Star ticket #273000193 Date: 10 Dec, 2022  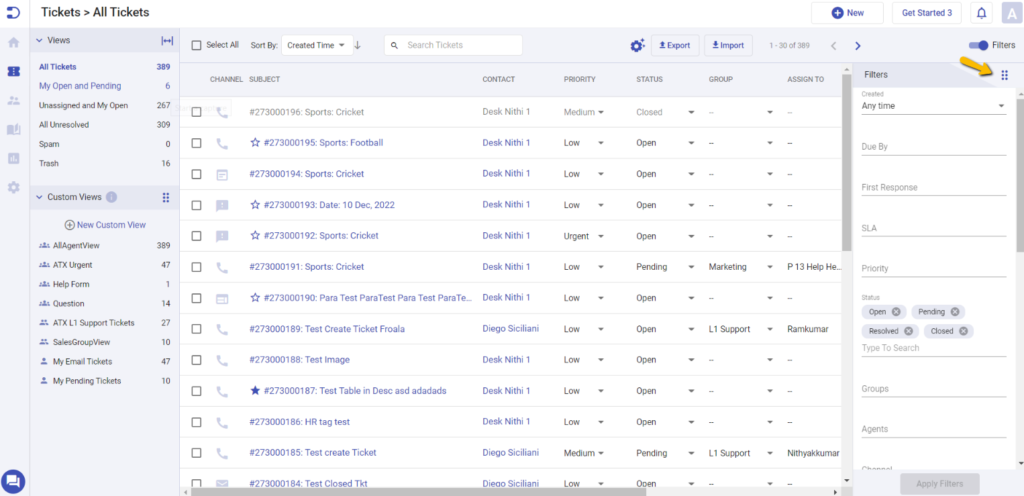click(255, 205)
